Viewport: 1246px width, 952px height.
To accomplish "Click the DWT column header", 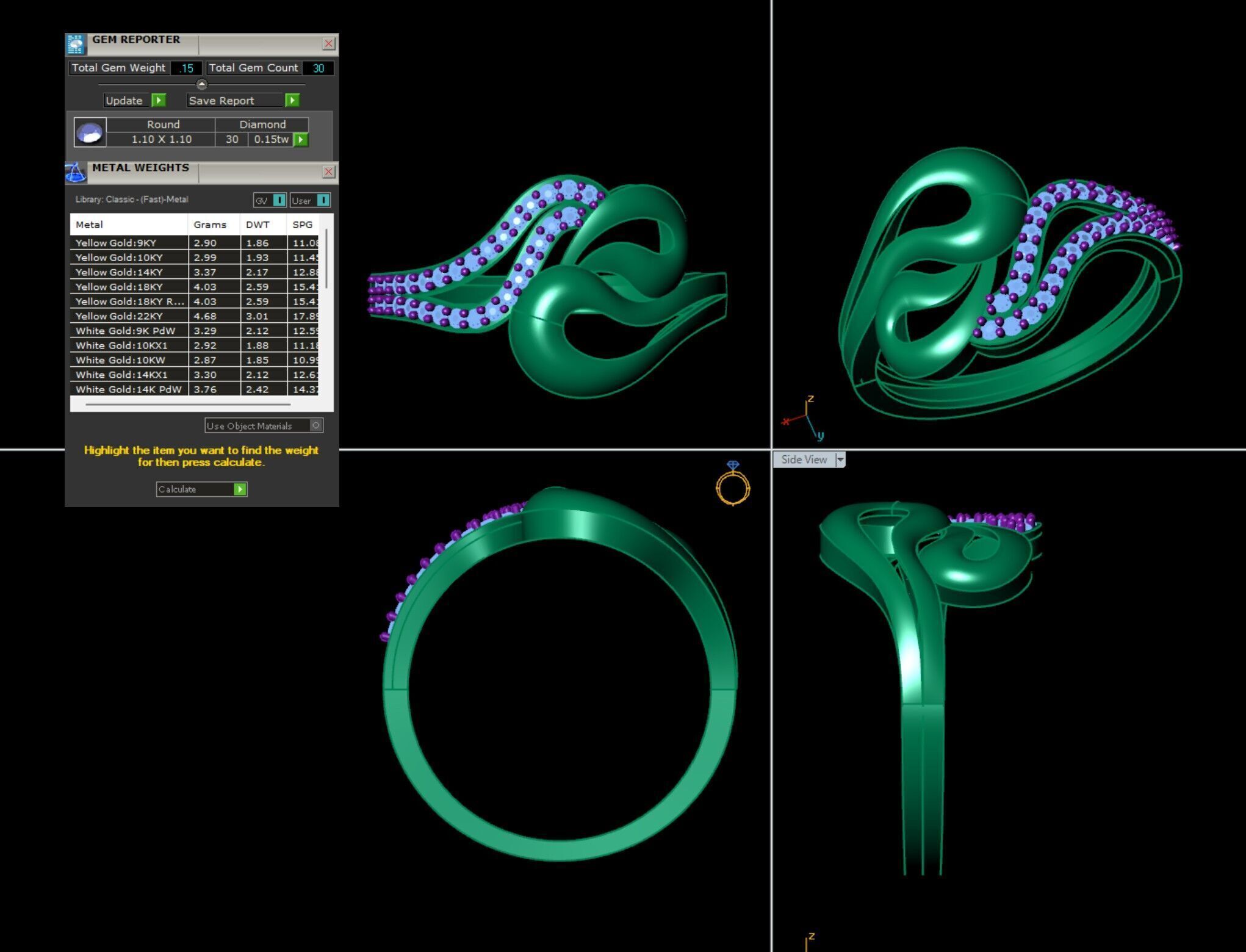I will click(264, 224).
